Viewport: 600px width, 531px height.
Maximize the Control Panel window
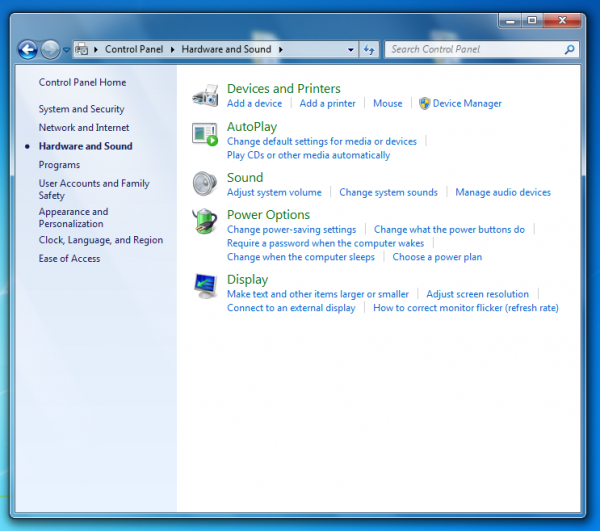click(532, 21)
